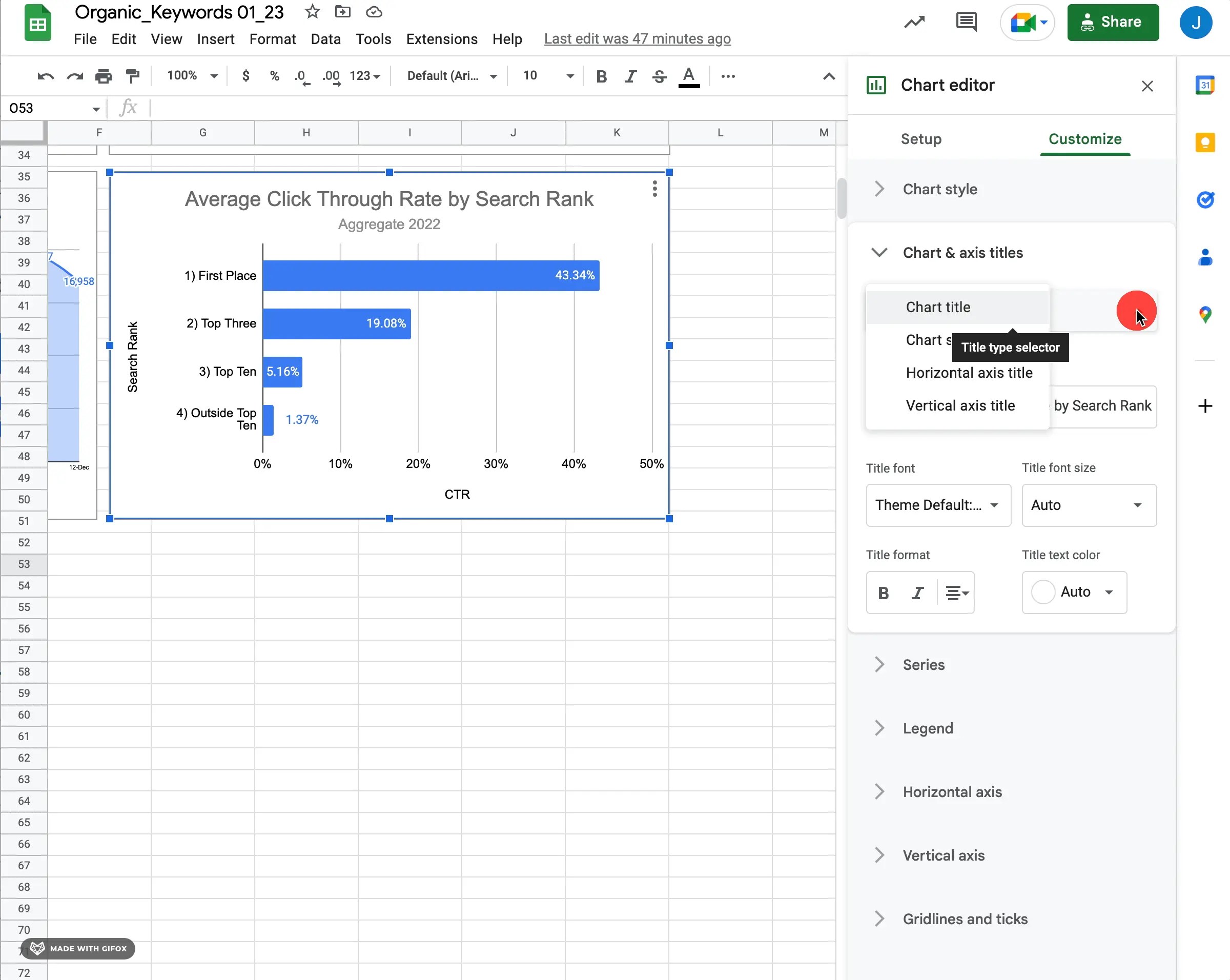Screen dimensions: 1230x980
Task: Click the undo icon
Action: 45,76
